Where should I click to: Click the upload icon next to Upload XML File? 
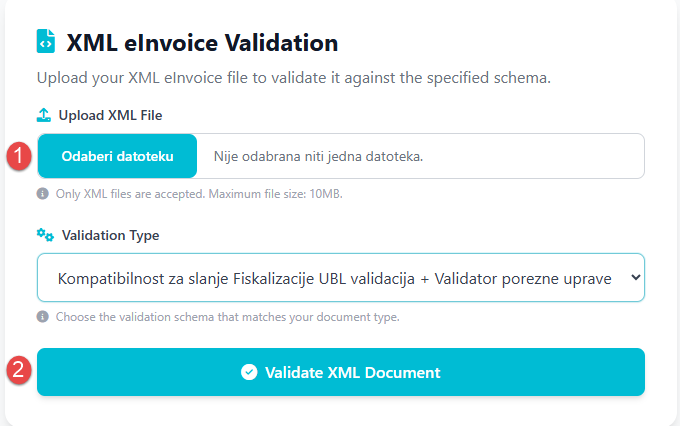(x=44, y=115)
